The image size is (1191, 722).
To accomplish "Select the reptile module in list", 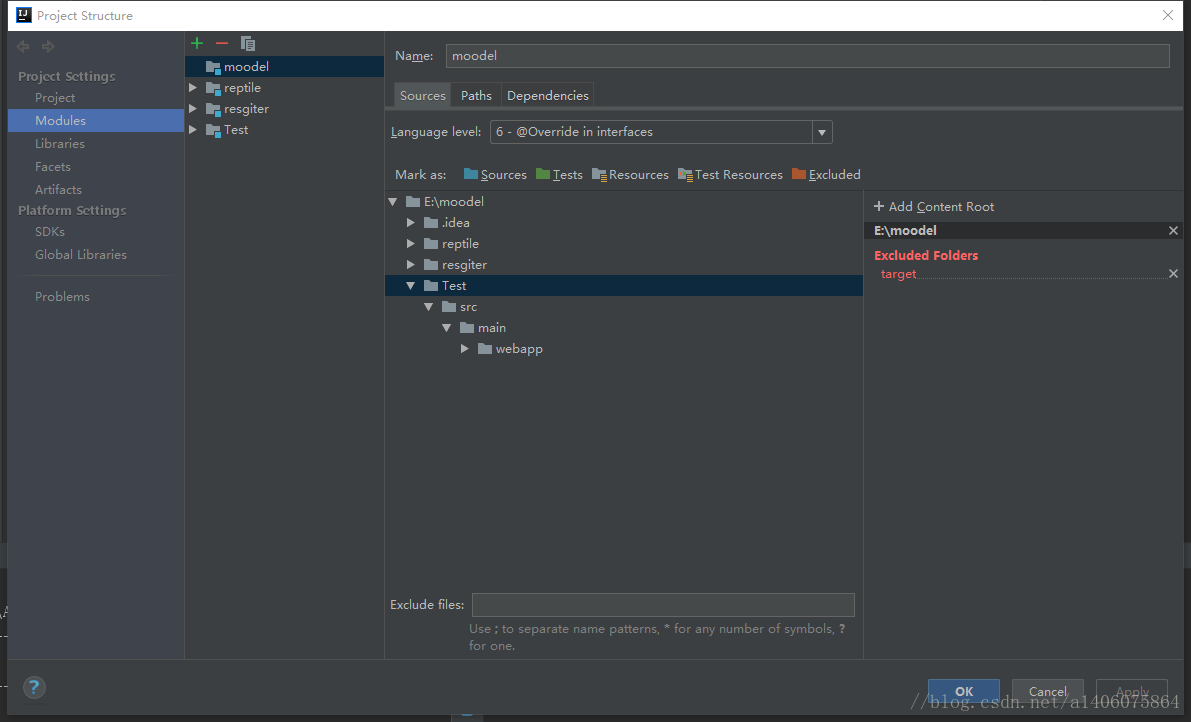I will click(285, 88).
